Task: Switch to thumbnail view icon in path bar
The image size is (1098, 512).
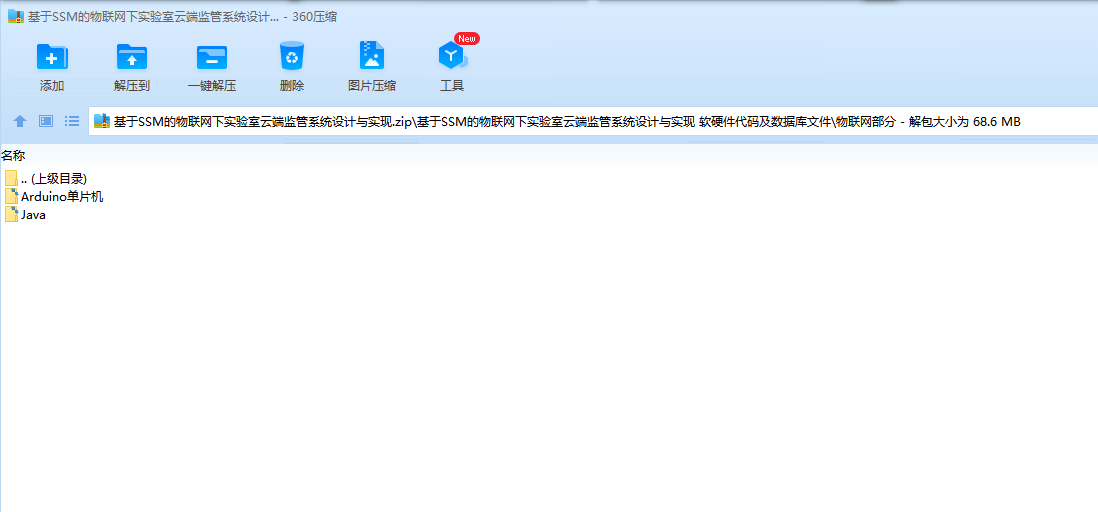Action: [x=46, y=121]
